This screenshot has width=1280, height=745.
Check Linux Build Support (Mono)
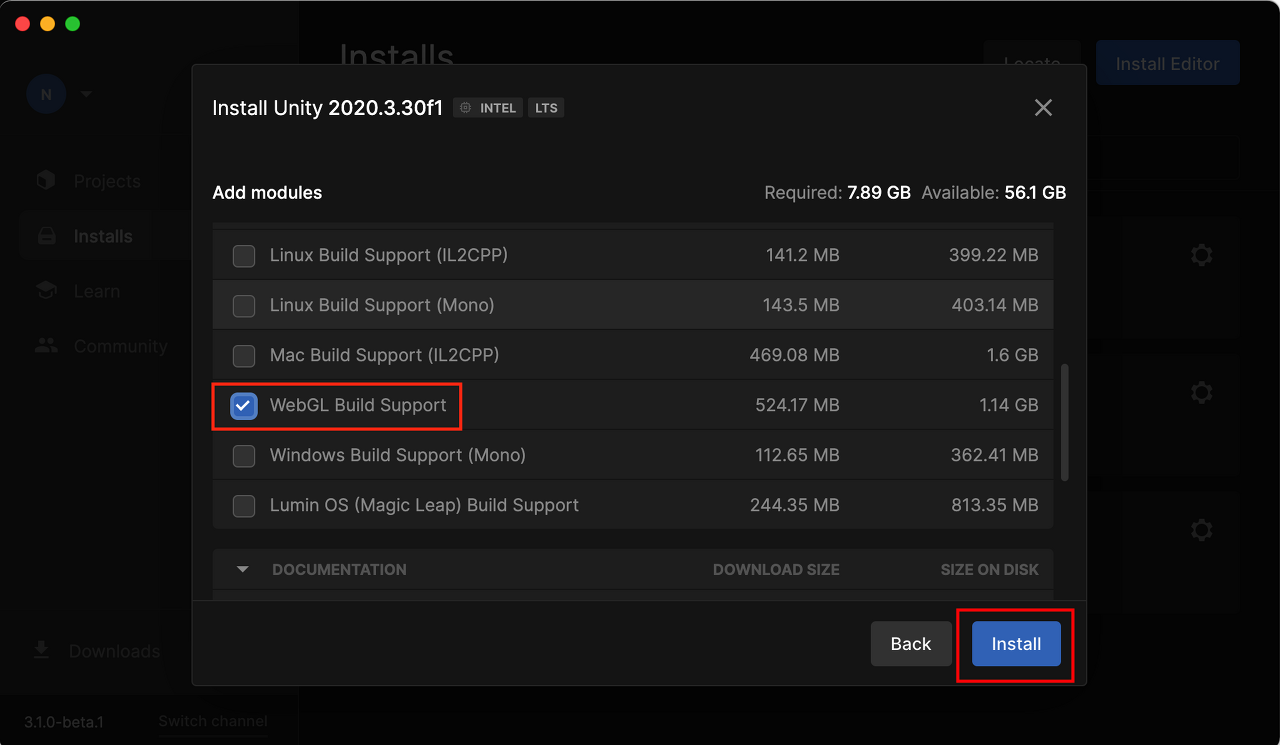coord(244,306)
